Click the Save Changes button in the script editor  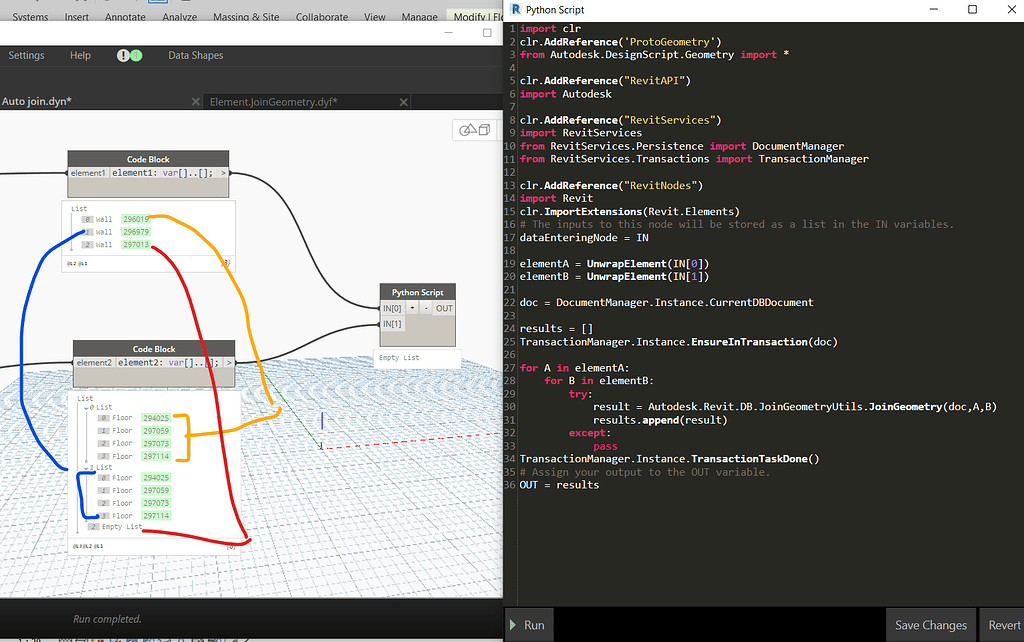point(930,624)
